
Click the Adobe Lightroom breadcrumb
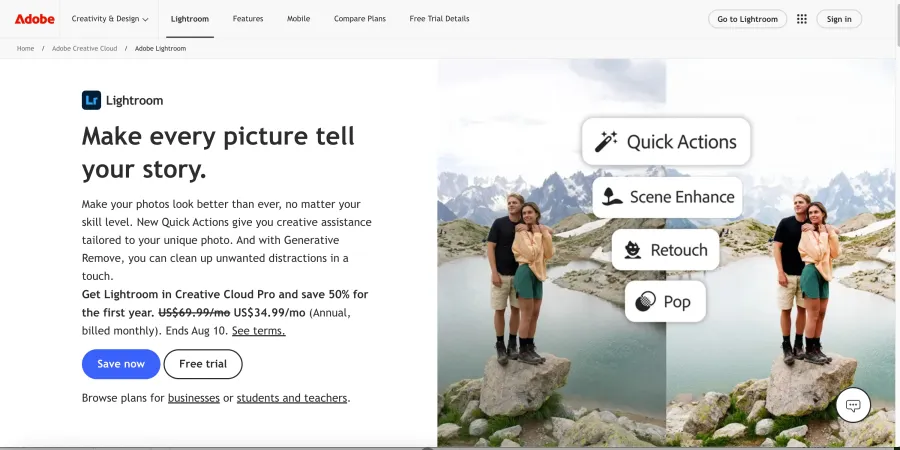click(160, 49)
